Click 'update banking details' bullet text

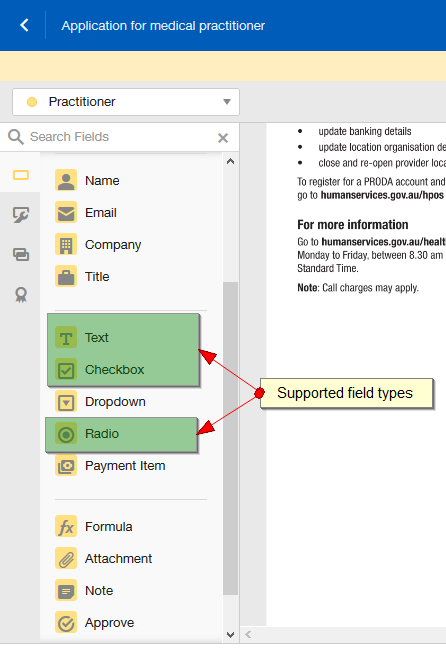point(365,131)
